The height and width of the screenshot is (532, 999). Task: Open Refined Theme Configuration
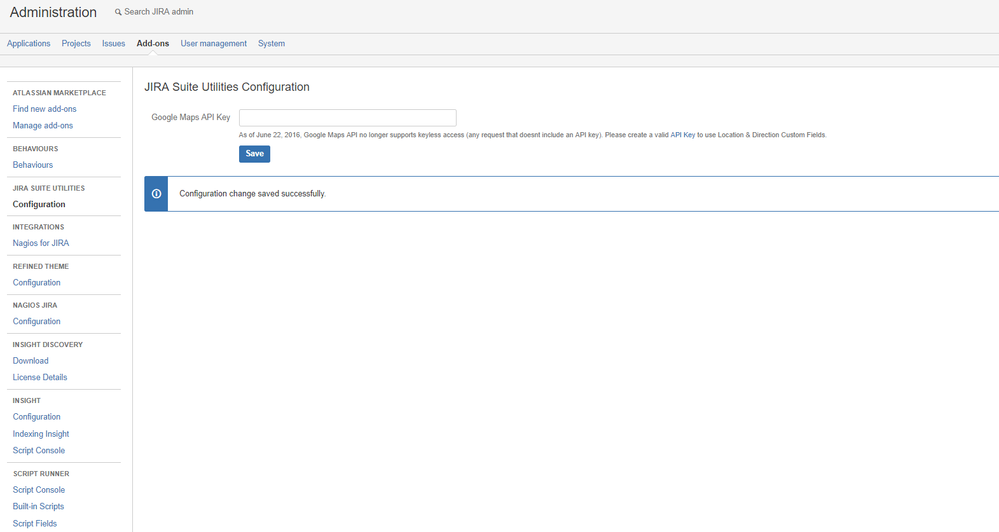coord(36,282)
